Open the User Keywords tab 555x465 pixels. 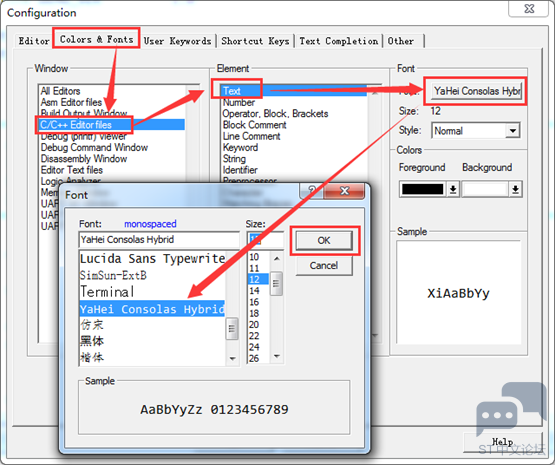(178, 41)
